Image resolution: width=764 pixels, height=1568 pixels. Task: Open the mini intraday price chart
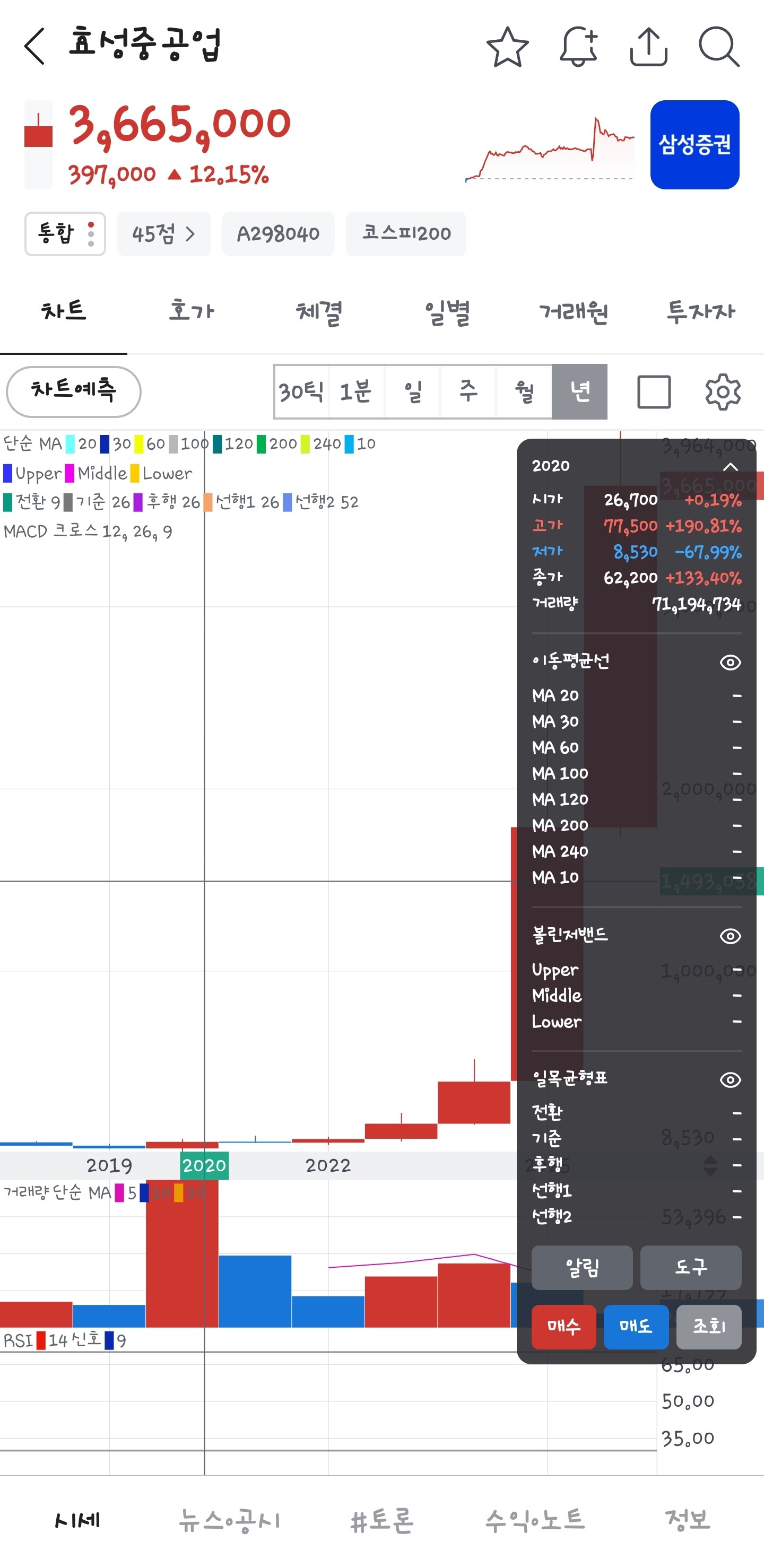pos(549,149)
